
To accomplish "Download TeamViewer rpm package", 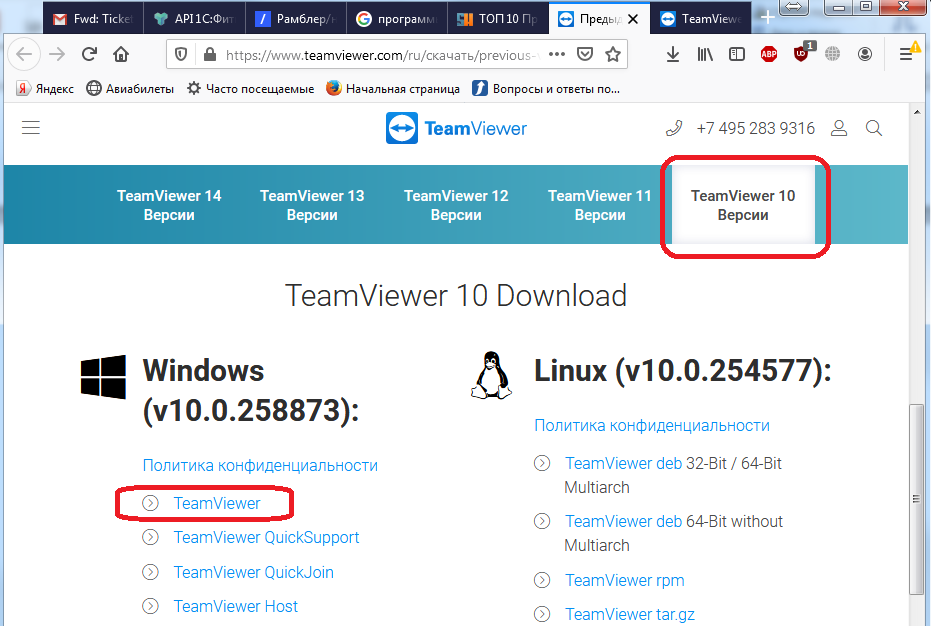I will pos(624,580).
